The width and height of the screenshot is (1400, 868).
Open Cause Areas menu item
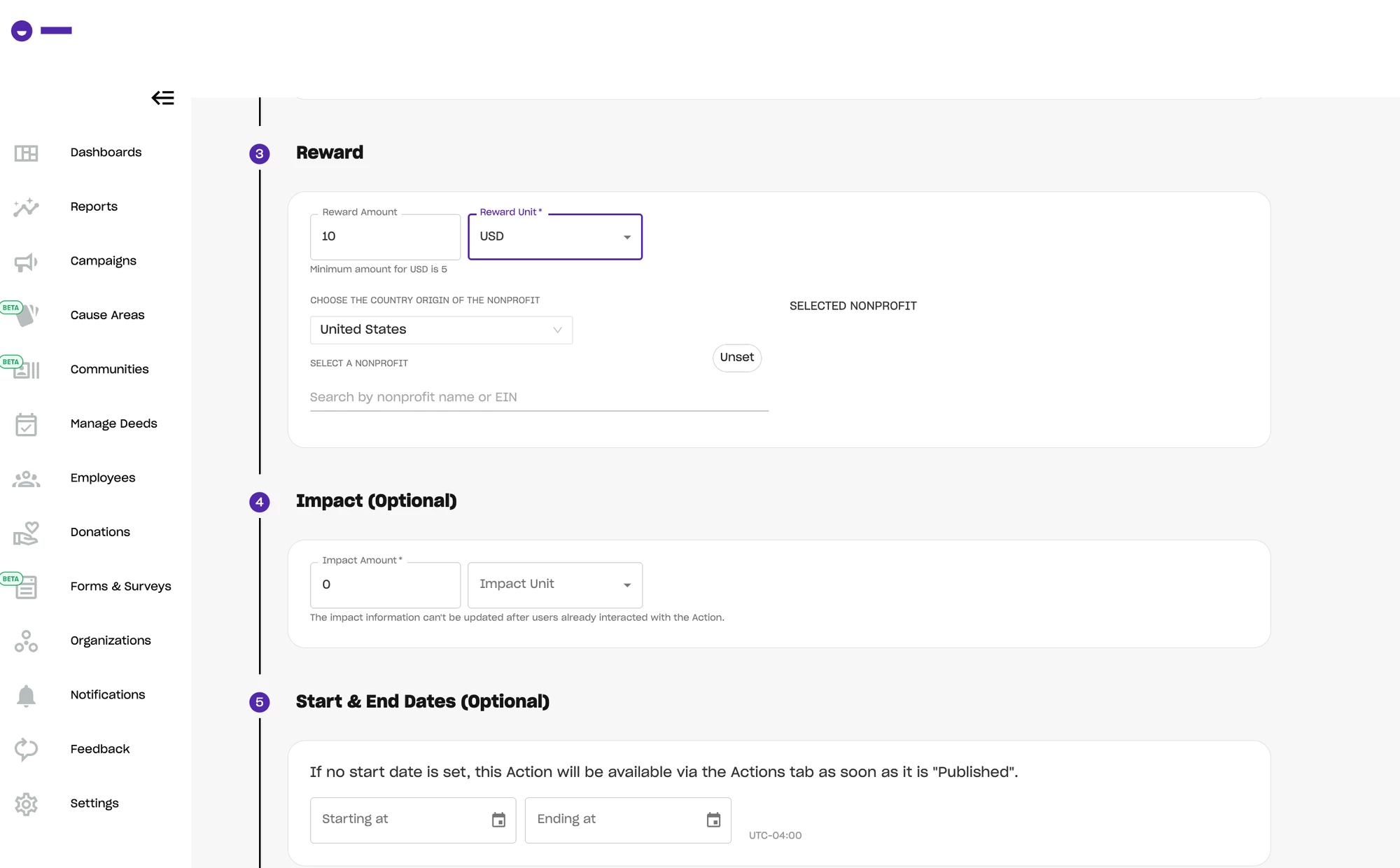tap(107, 315)
